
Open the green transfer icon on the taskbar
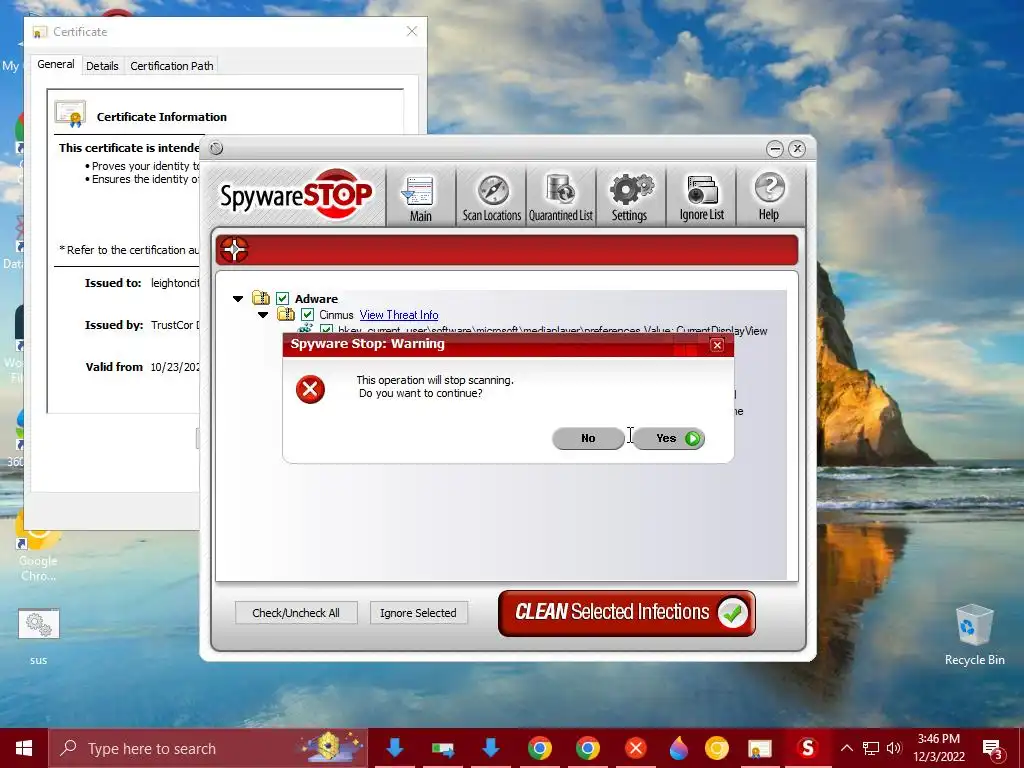point(443,748)
